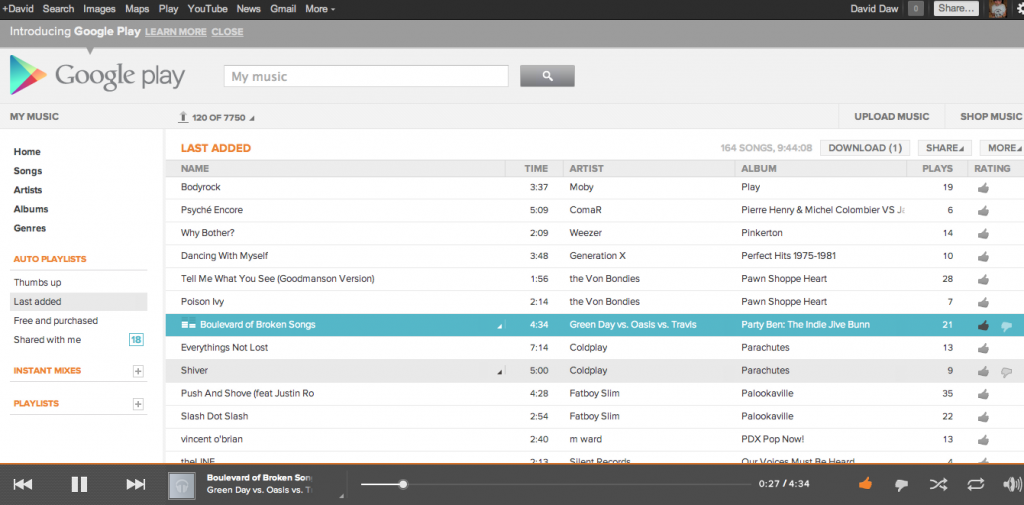Click the volume speaker icon
Screen dimensions: 1024x505
[1012, 484]
